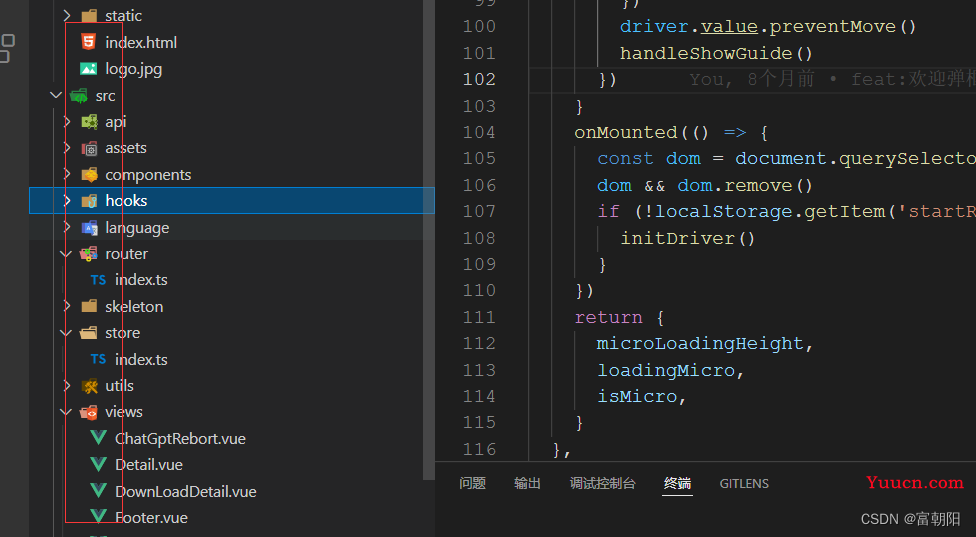Viewport: 976px width, 537px height.
Task: Click on loadingMicro in the return block
Action: pos(666,370)
